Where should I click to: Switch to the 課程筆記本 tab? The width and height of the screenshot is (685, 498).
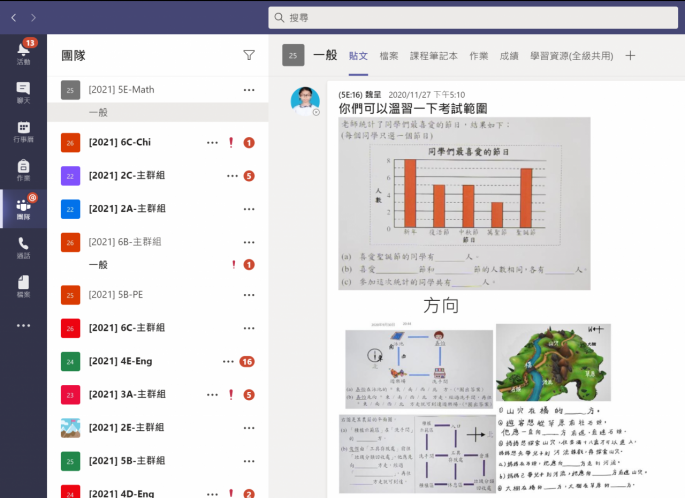click(434, 56)
